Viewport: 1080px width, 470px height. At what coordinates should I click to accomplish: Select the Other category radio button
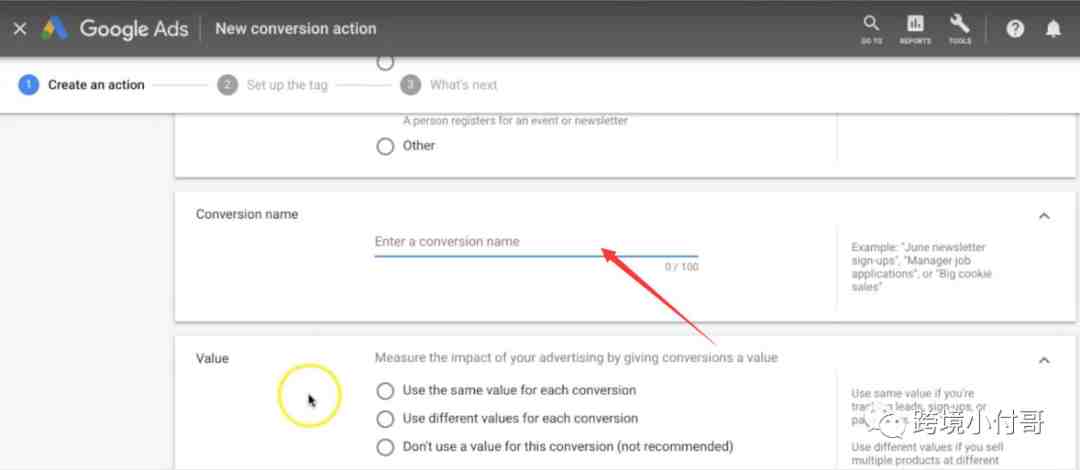pyautogui.click(x=385, y=146)
